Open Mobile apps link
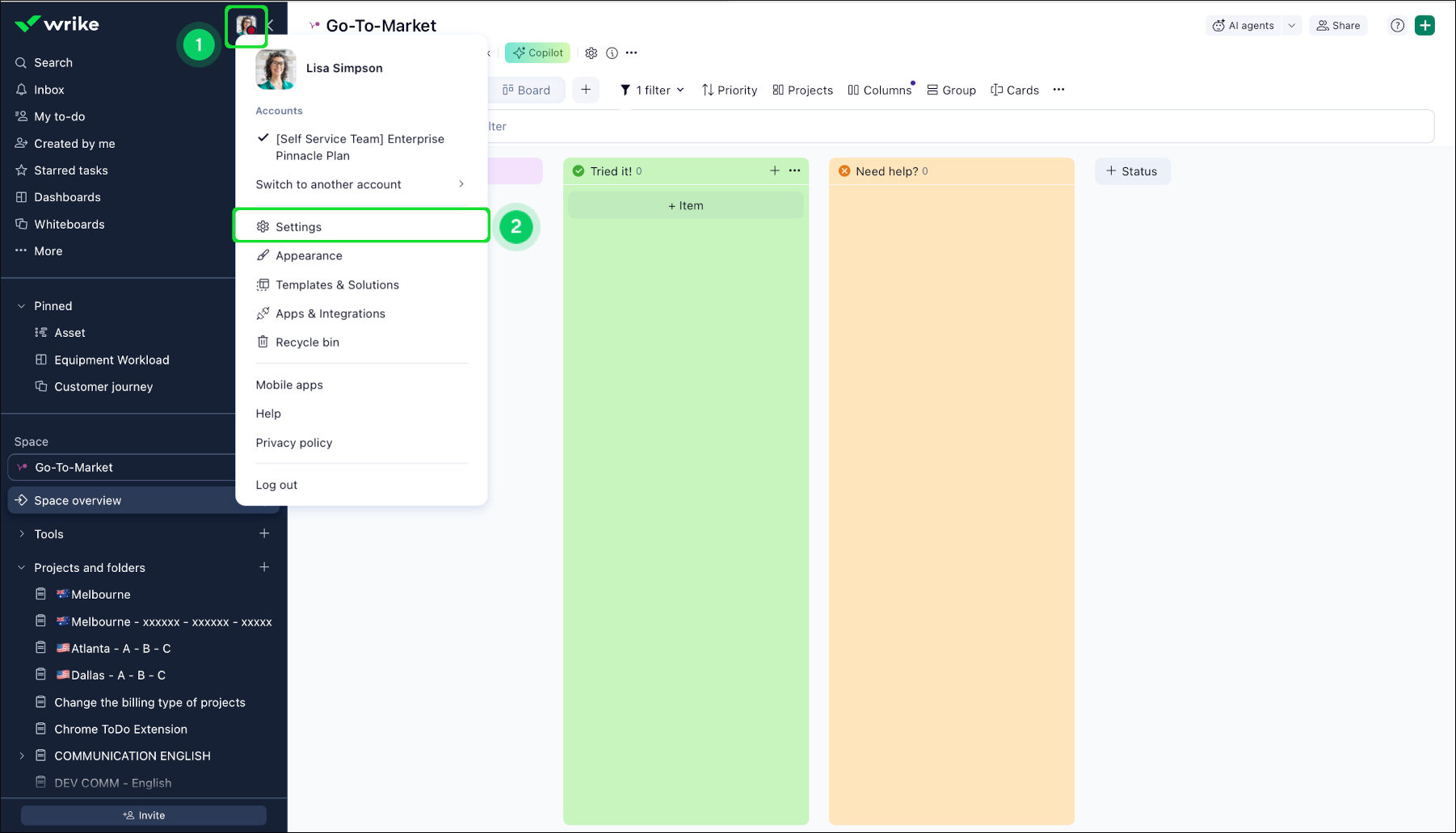Viewport: 1456px width, 833px height. pyautogui.click(x=289, y=385)
